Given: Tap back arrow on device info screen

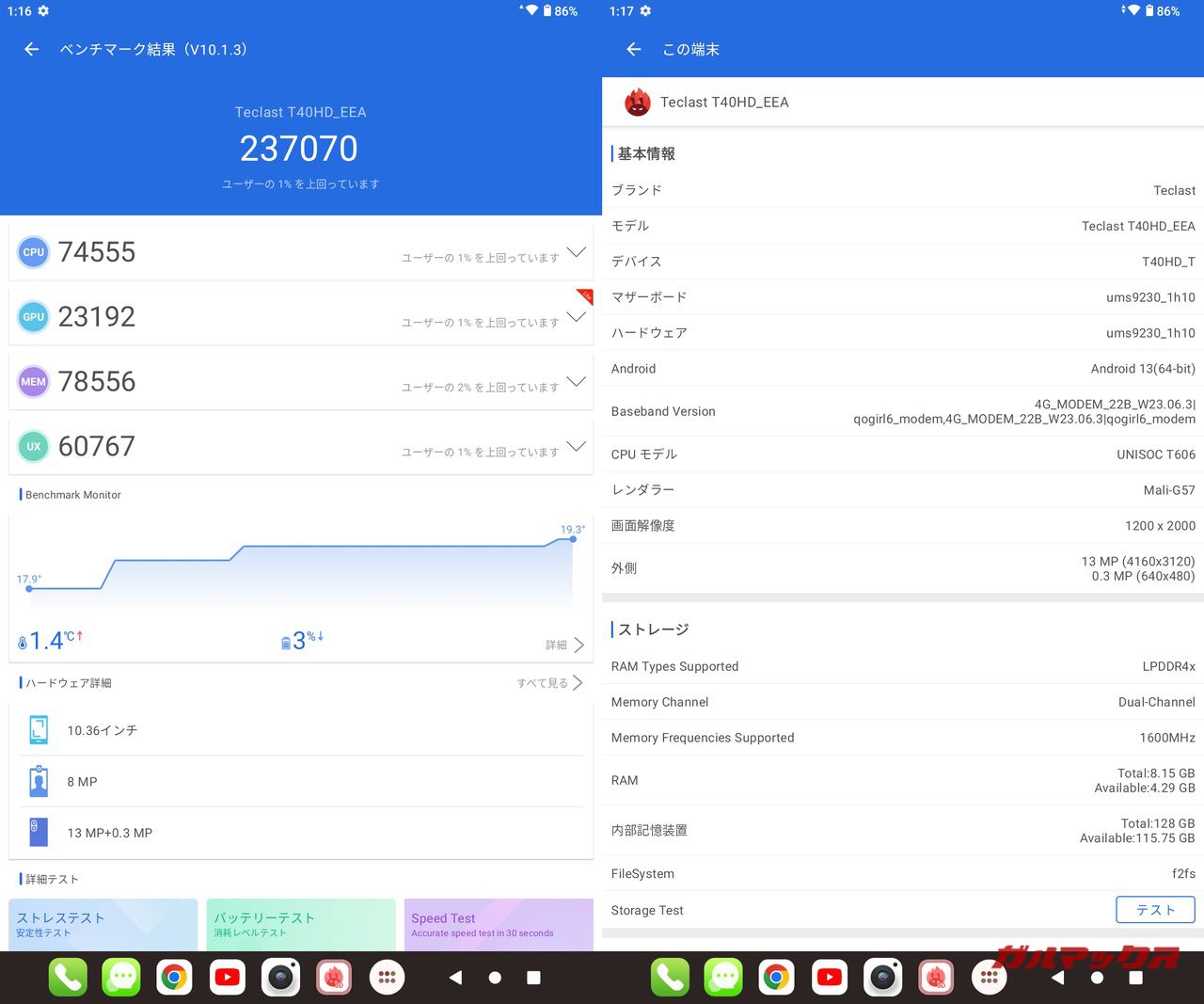Looking at the screenshot, I should tap(634, 50).
